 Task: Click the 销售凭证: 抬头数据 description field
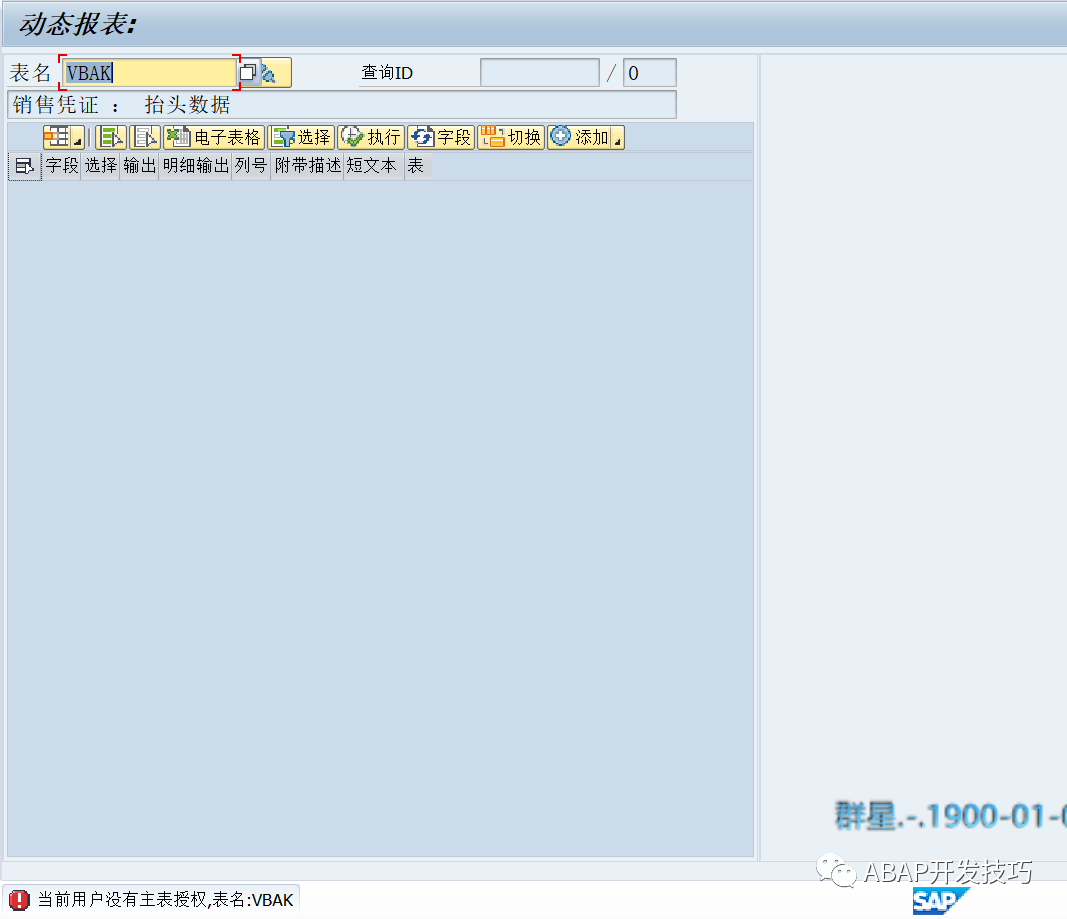tap(342, 105)
